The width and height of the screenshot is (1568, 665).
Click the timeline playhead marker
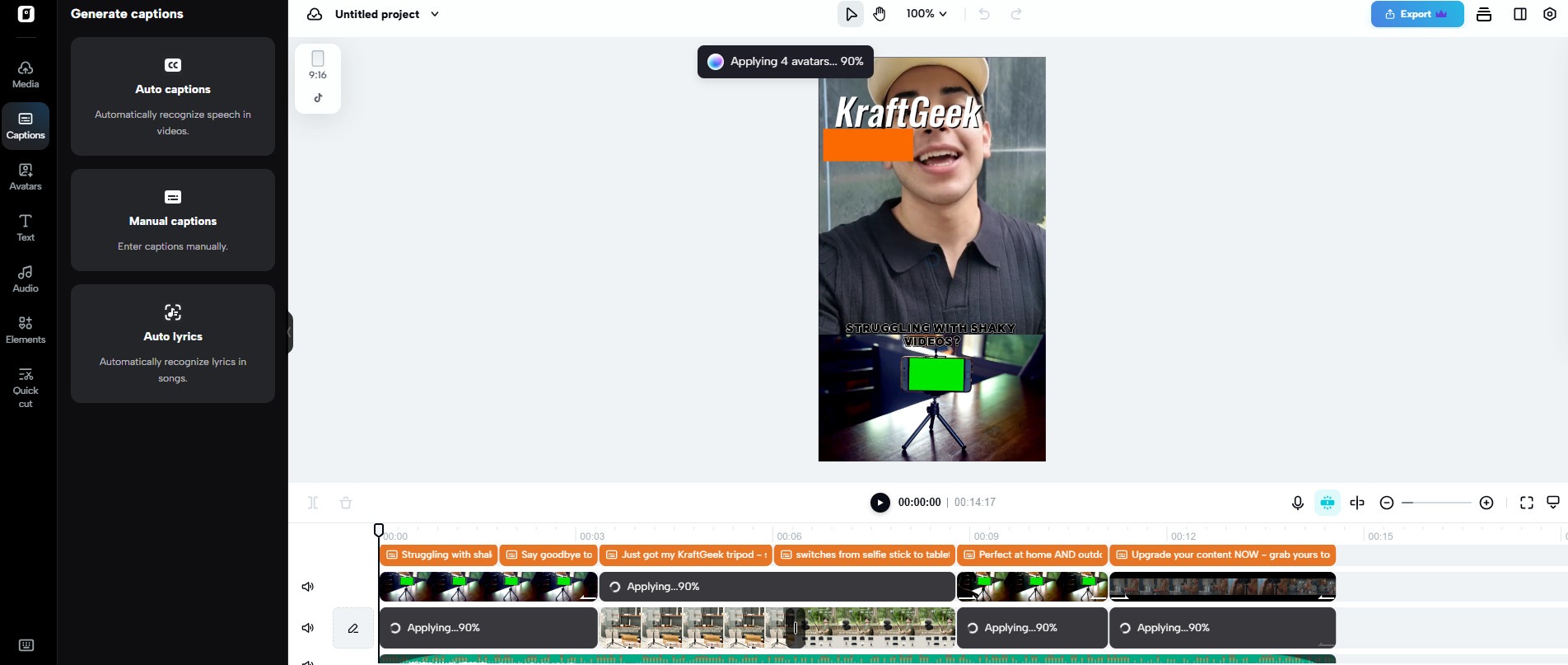point(379,530)
